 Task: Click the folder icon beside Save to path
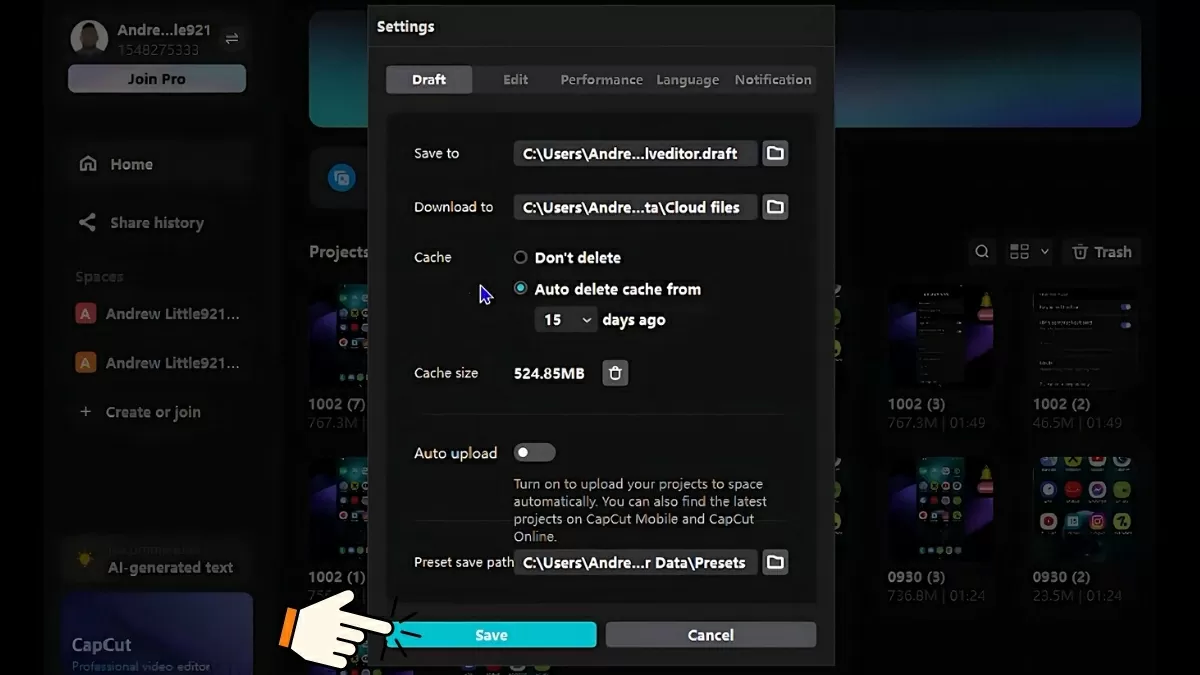pyautogui.click(x=775, y=153)
